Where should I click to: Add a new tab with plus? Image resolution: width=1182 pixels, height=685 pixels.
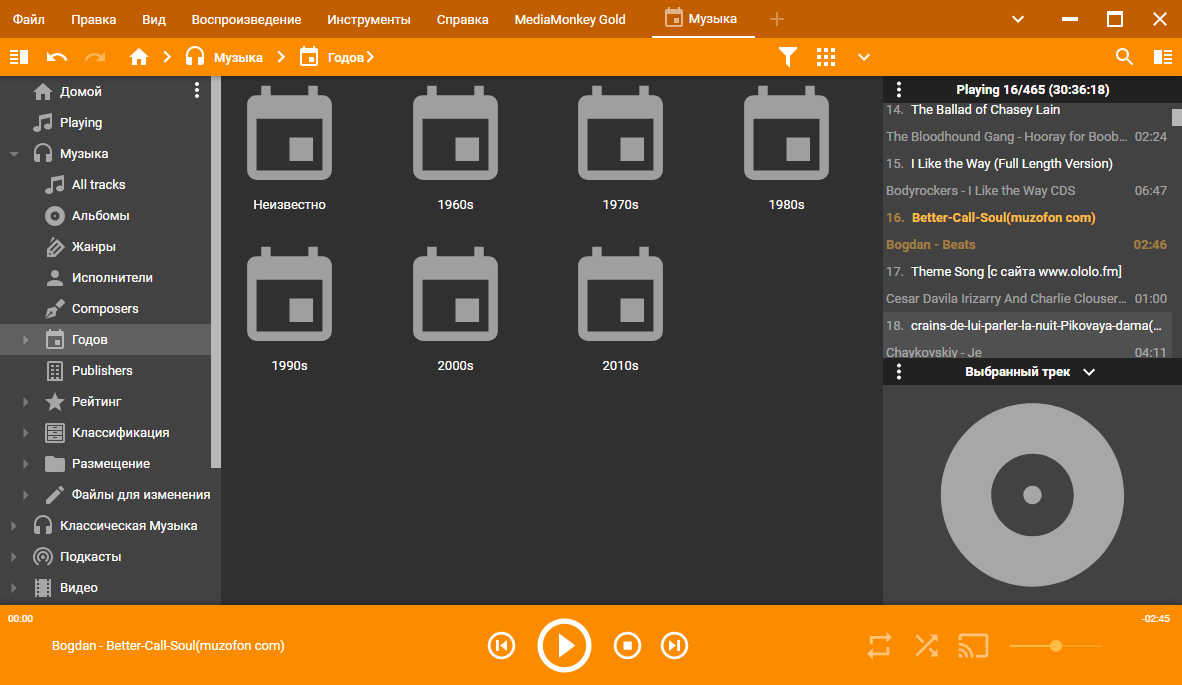click(x=776, y=19)
